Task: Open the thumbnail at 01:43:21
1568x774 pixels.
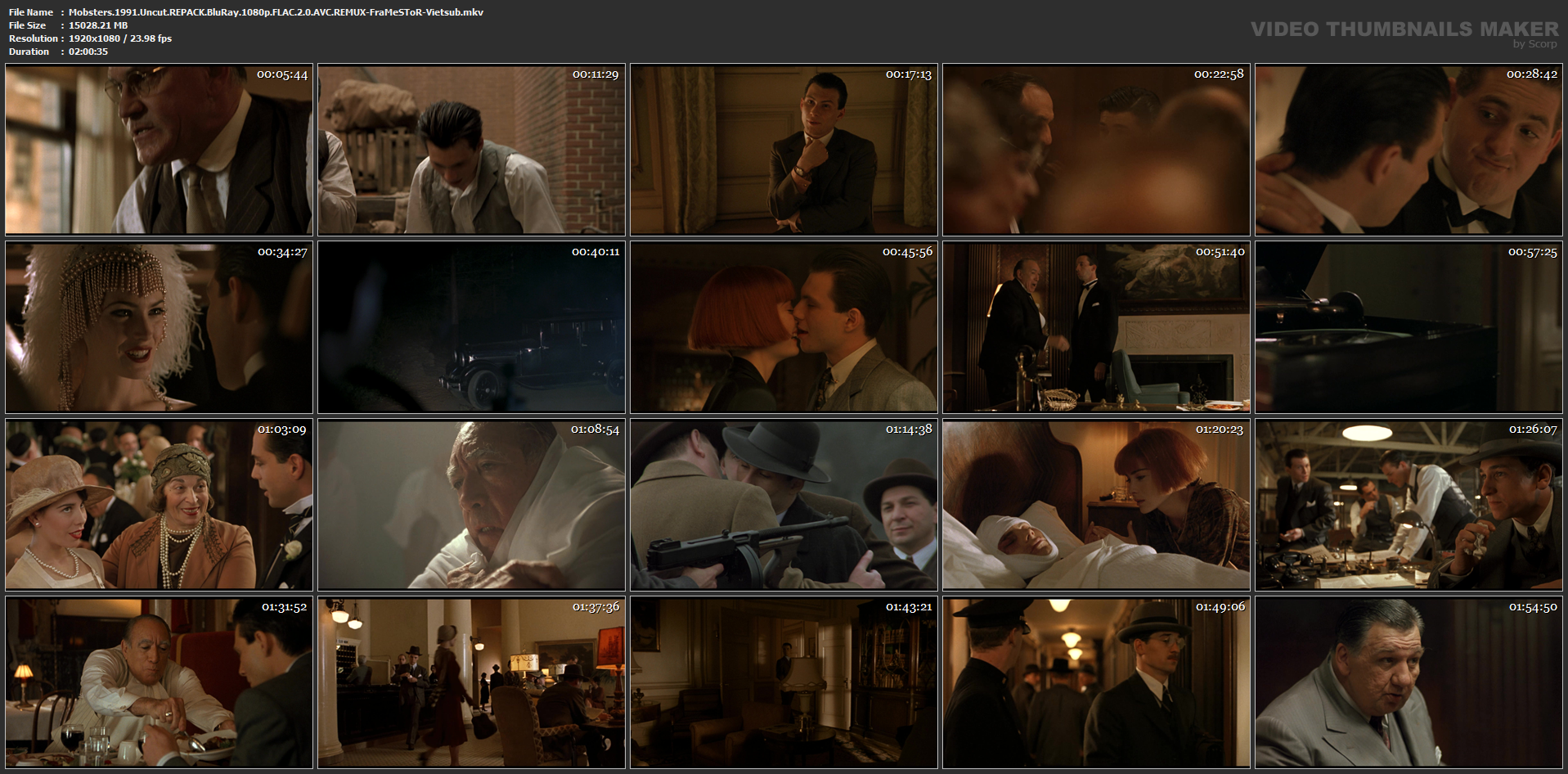Action: 784,682
